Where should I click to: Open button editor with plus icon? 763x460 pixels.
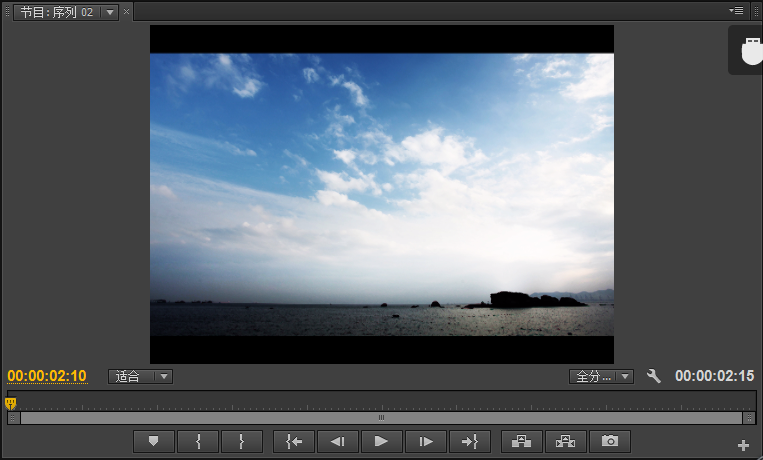point(743,445)
